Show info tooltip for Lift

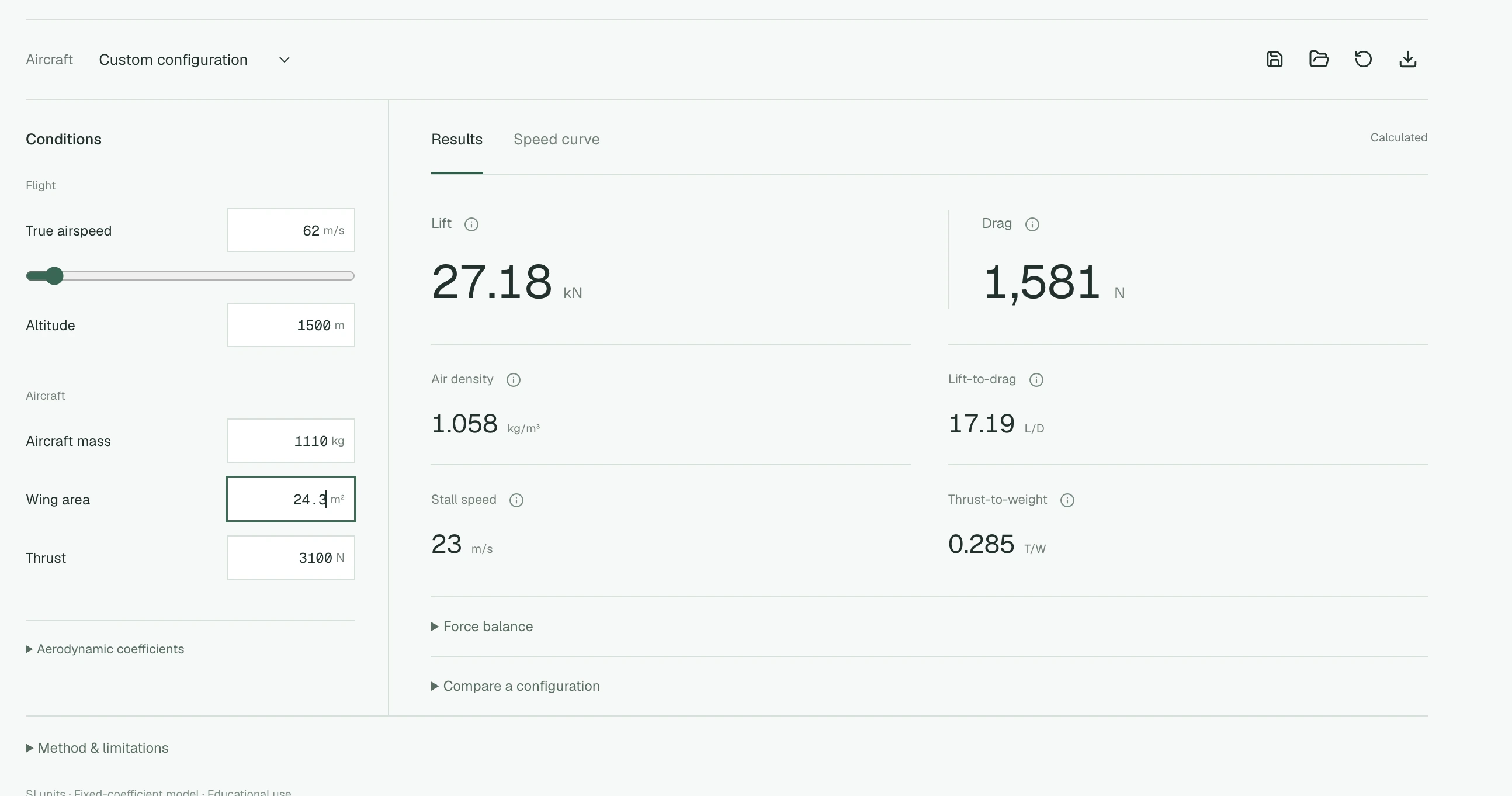471,224
